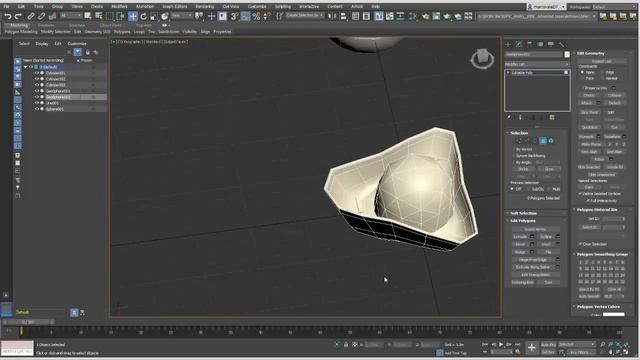
Task: Open the Modifiers menu
Action: (x=119, y=7)
